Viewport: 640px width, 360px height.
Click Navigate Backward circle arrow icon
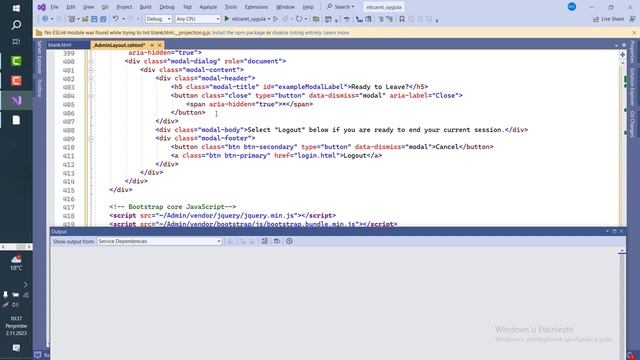[45, 19]
